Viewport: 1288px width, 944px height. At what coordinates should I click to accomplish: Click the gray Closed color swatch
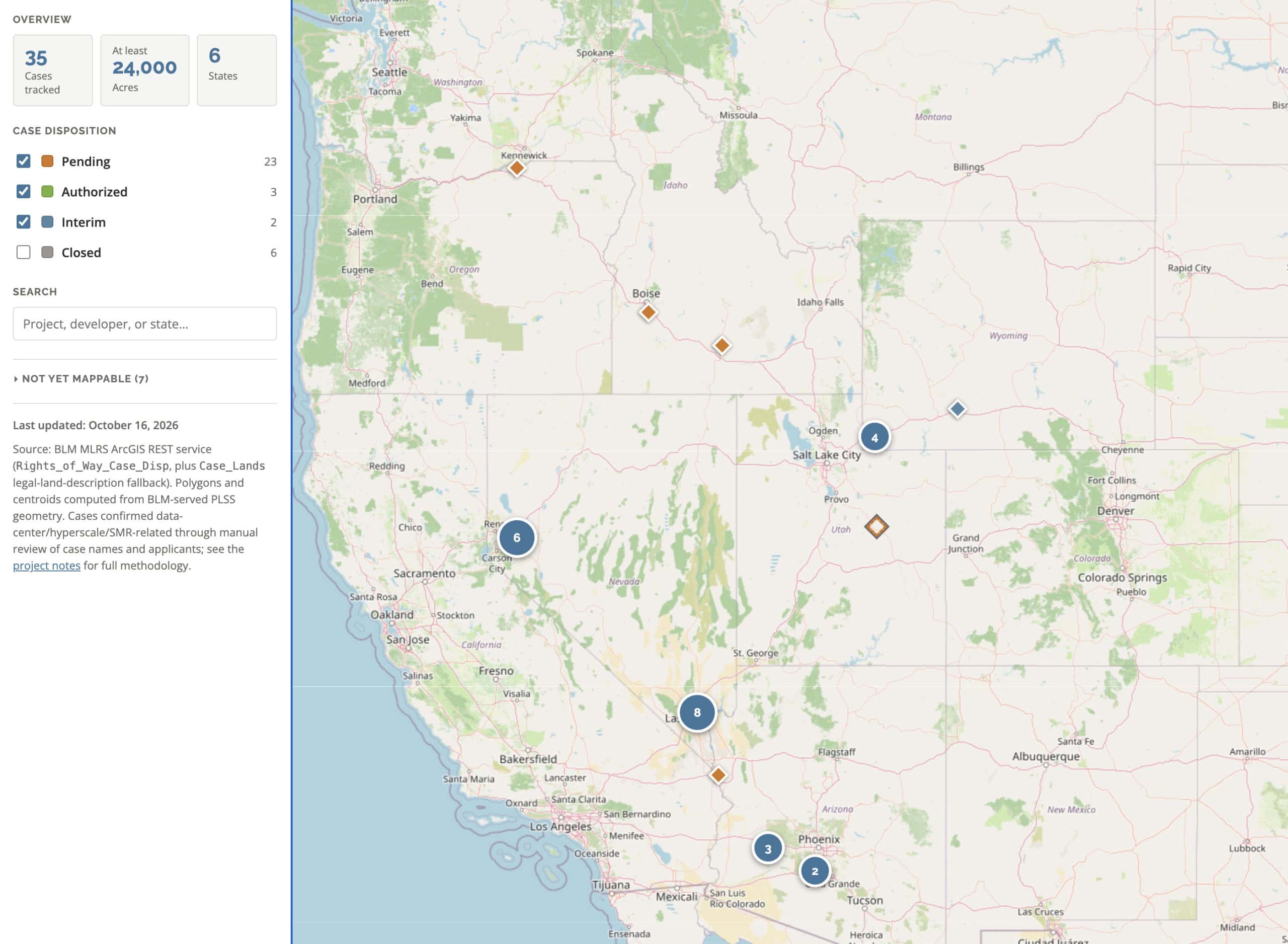click(x=47, y=252)
